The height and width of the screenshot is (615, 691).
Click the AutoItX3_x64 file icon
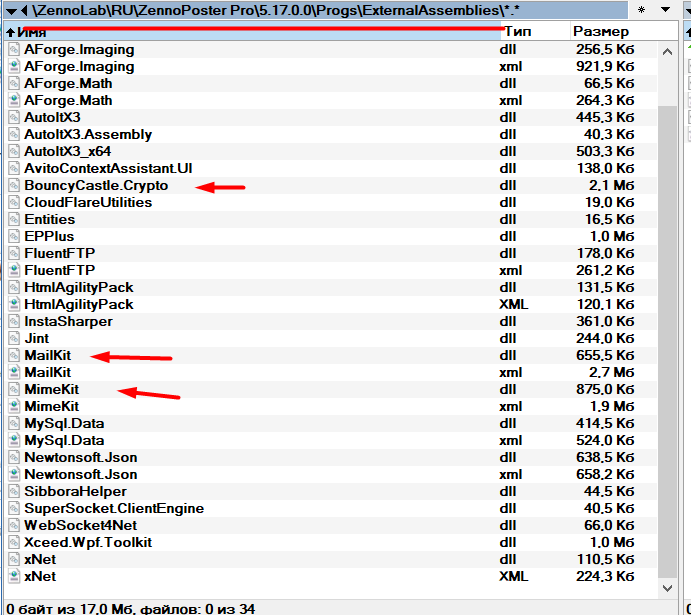pos(14,152)
